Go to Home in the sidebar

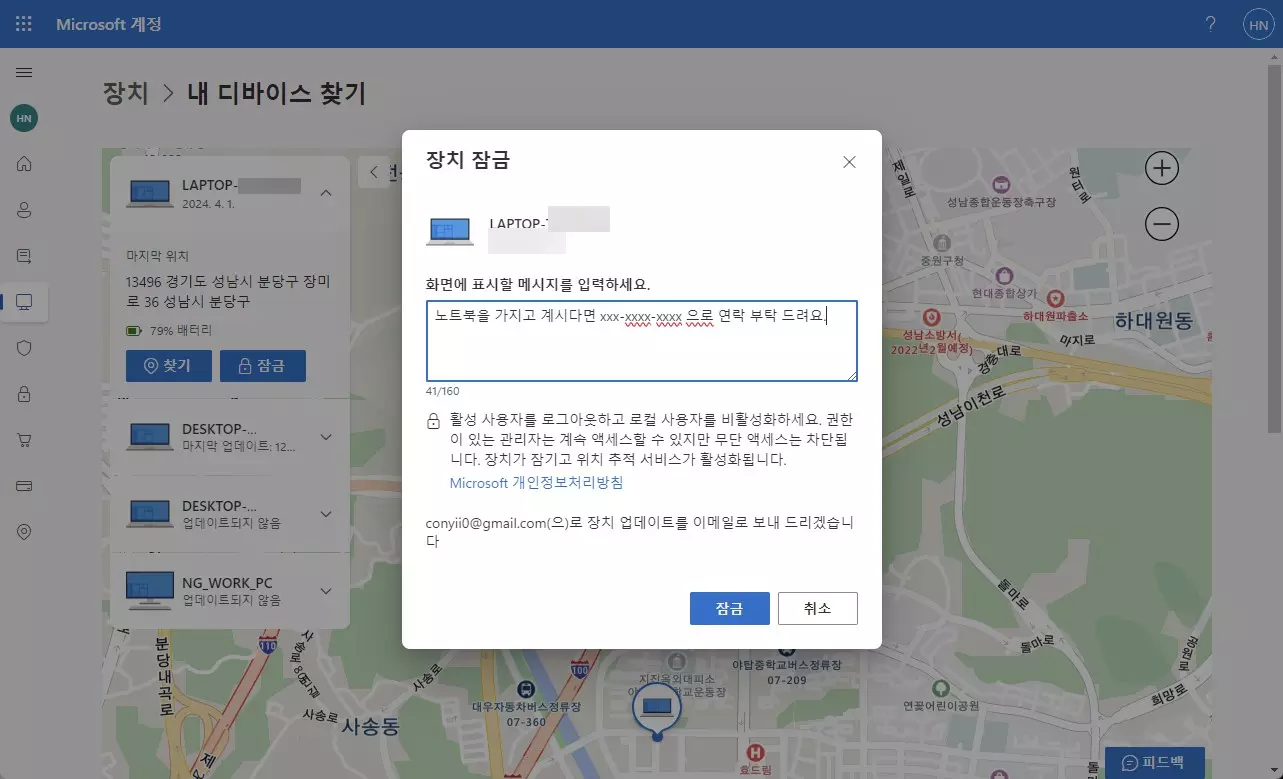point(24,164)
